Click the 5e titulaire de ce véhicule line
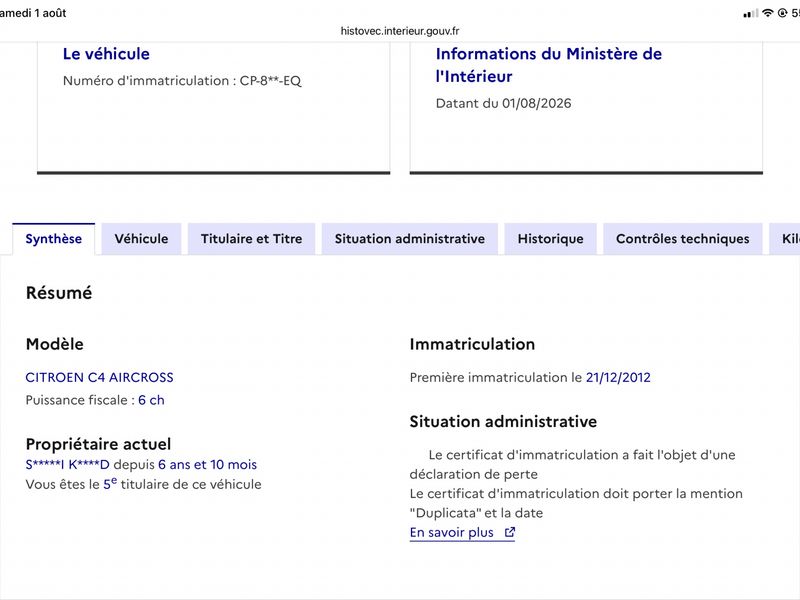This screenshot has height=600, width=800. click(143, 484)
